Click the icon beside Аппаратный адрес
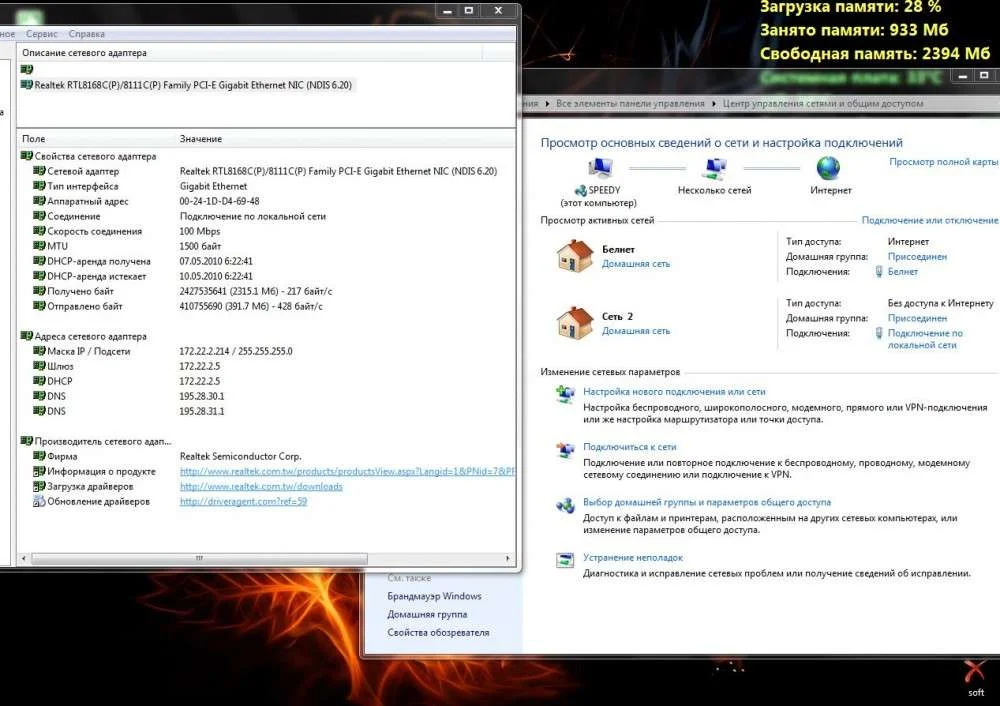The width and height of the screenshot is (1000, 706). pyautogui.click(x=40, y=201)
